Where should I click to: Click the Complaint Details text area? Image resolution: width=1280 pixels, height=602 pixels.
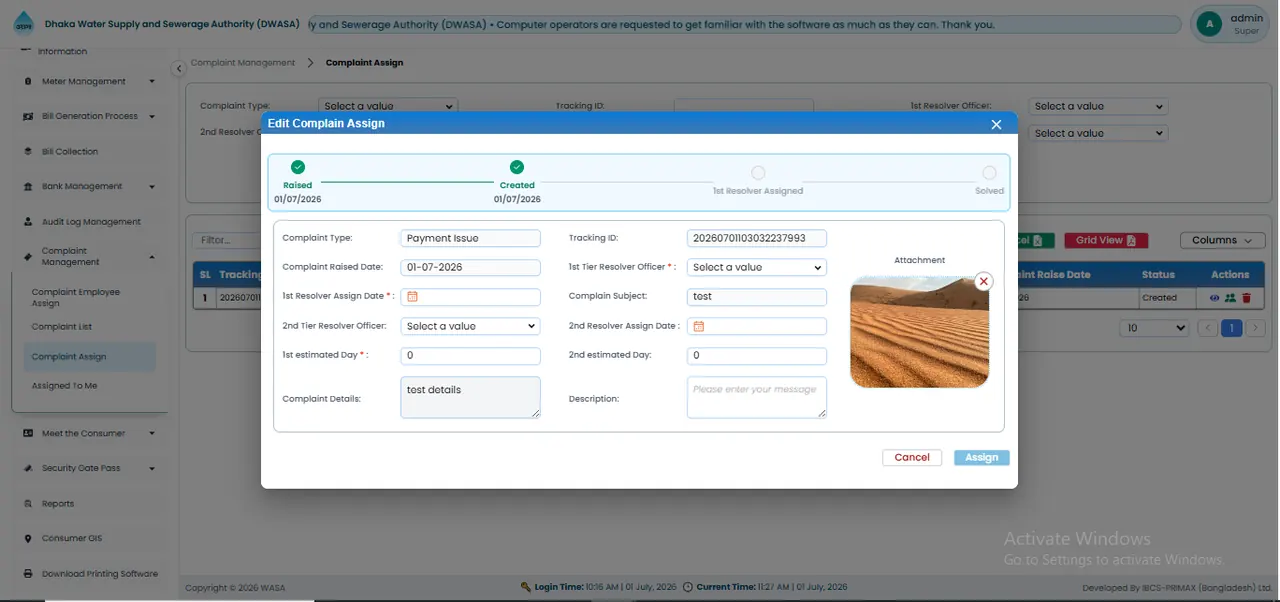click(x=470, y=397)
